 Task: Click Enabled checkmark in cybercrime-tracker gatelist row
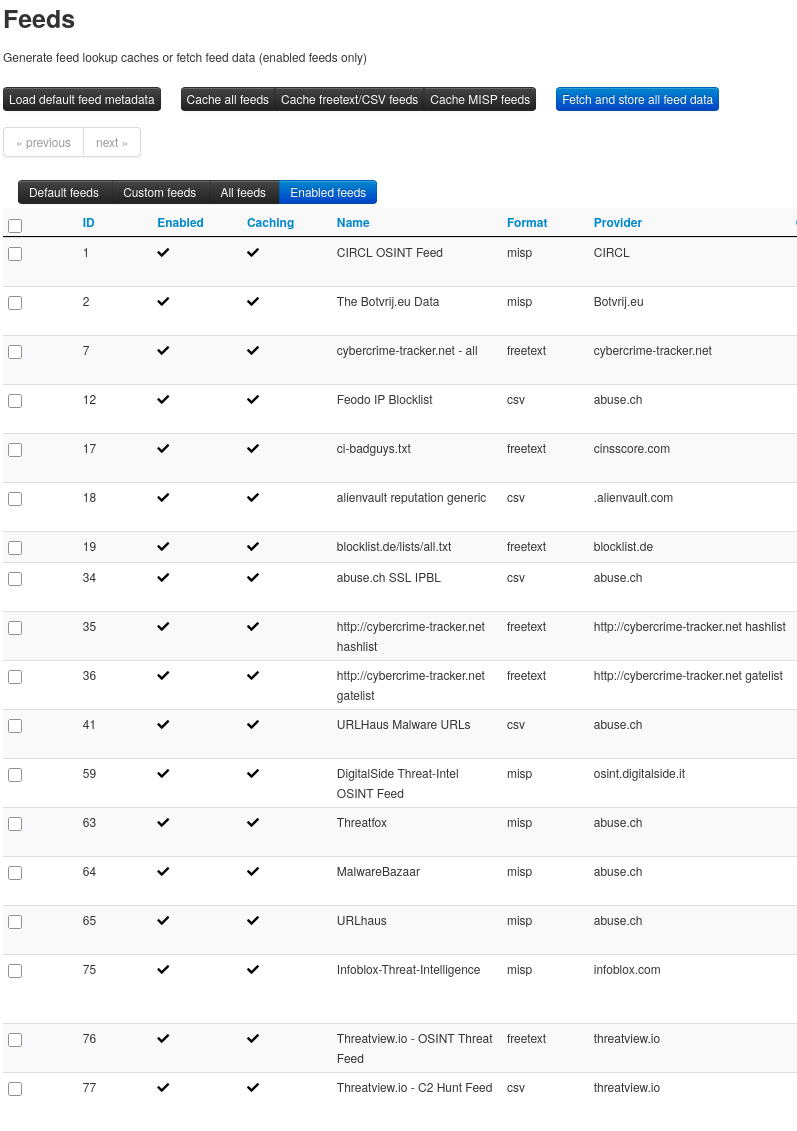163,676
